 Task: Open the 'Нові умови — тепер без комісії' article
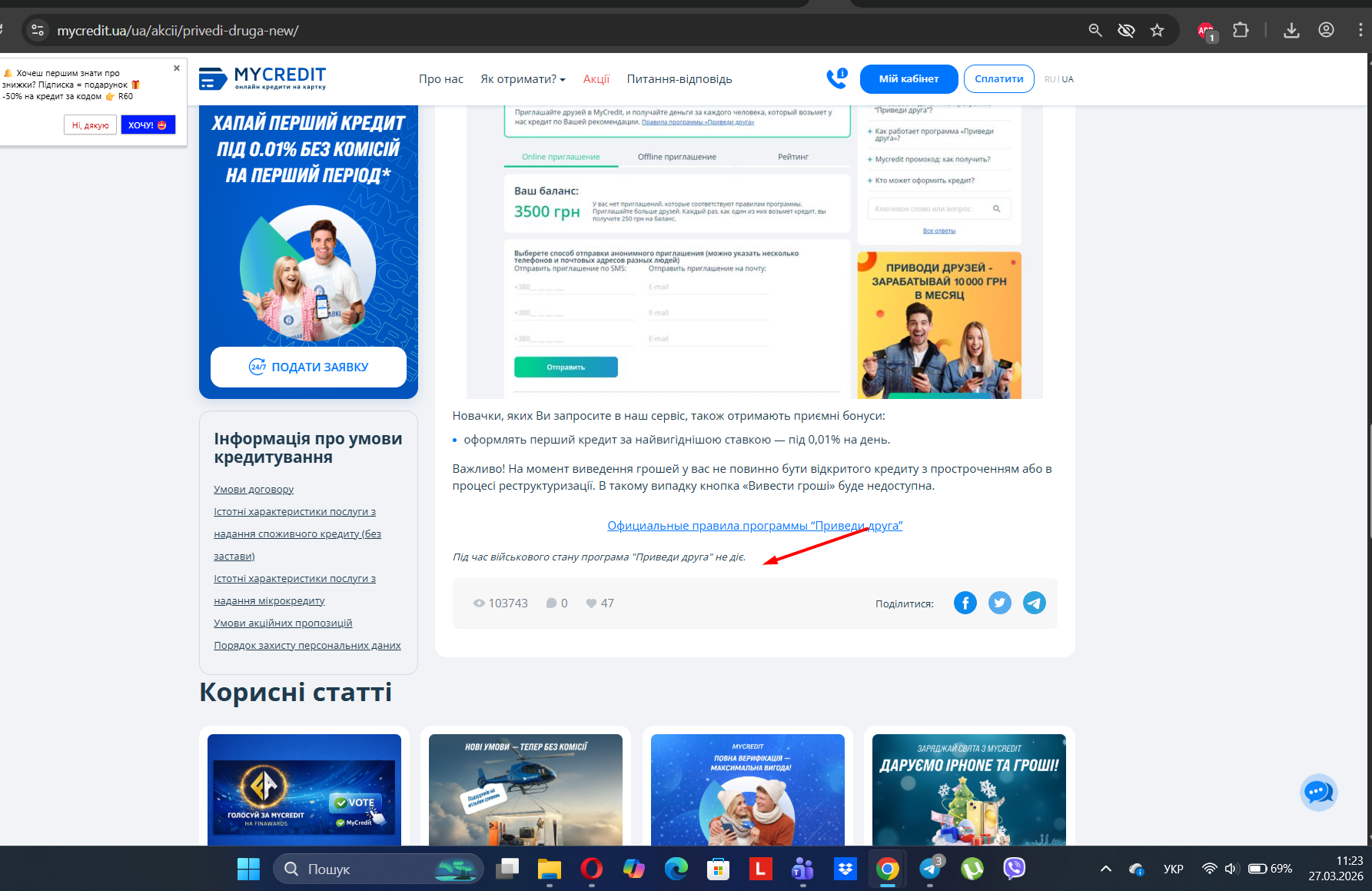(x=526, y=790)
